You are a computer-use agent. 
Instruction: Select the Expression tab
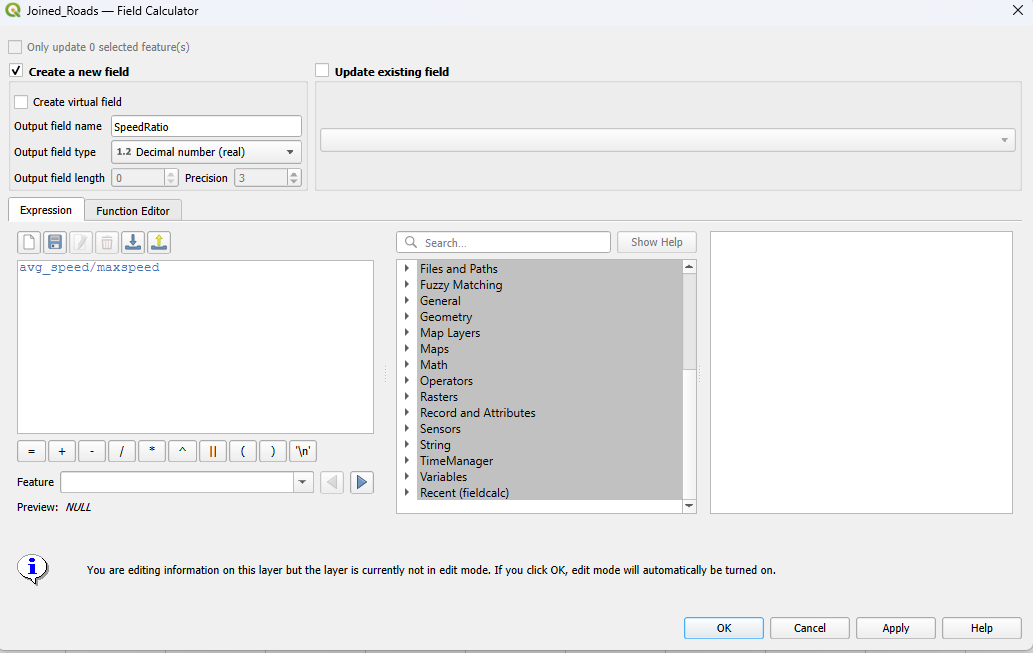46,210
